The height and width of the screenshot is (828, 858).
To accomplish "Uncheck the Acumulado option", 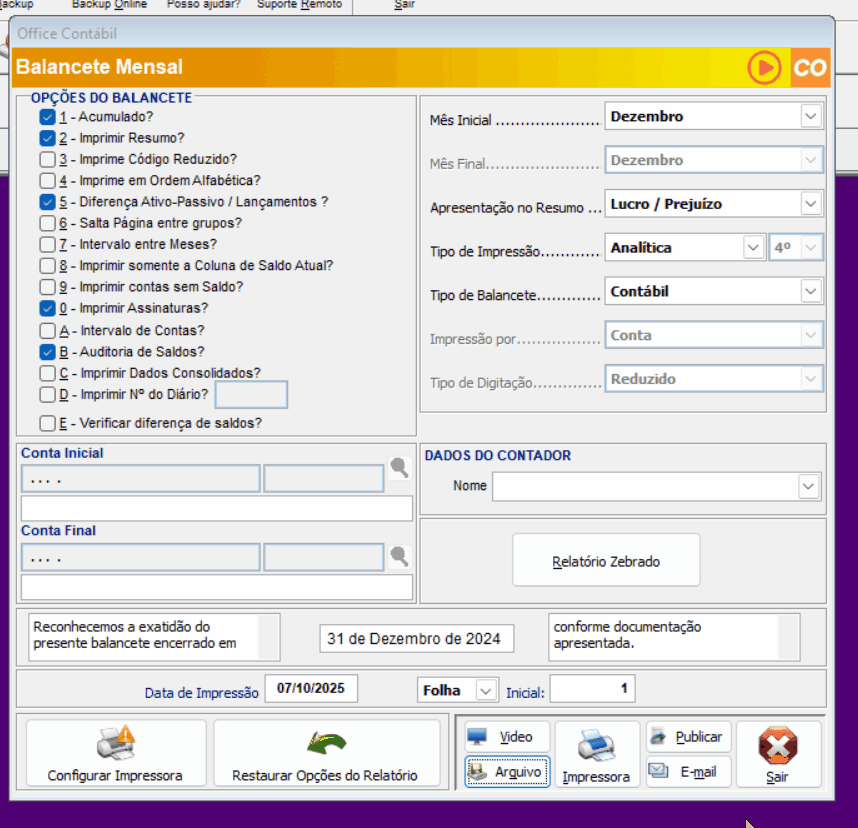I will pos(47,117).
